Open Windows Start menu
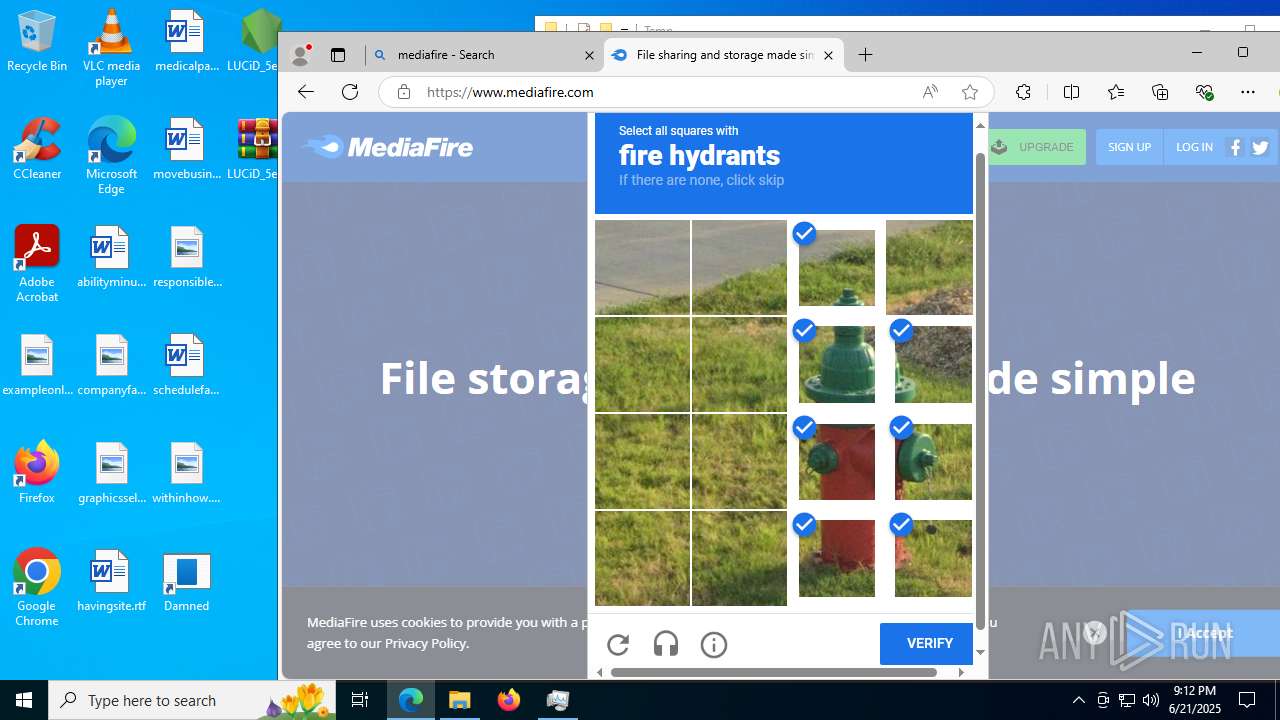1280x720 pixels. coord(24,700)
